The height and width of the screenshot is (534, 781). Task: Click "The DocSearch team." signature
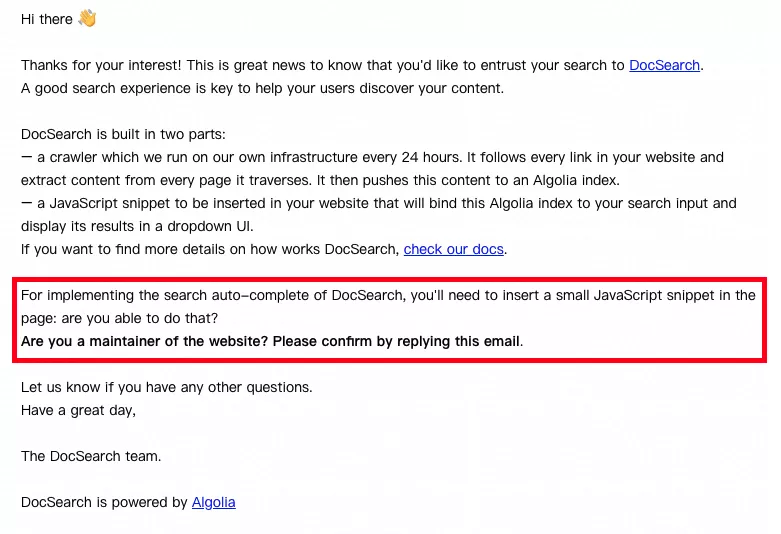point(90,456)
